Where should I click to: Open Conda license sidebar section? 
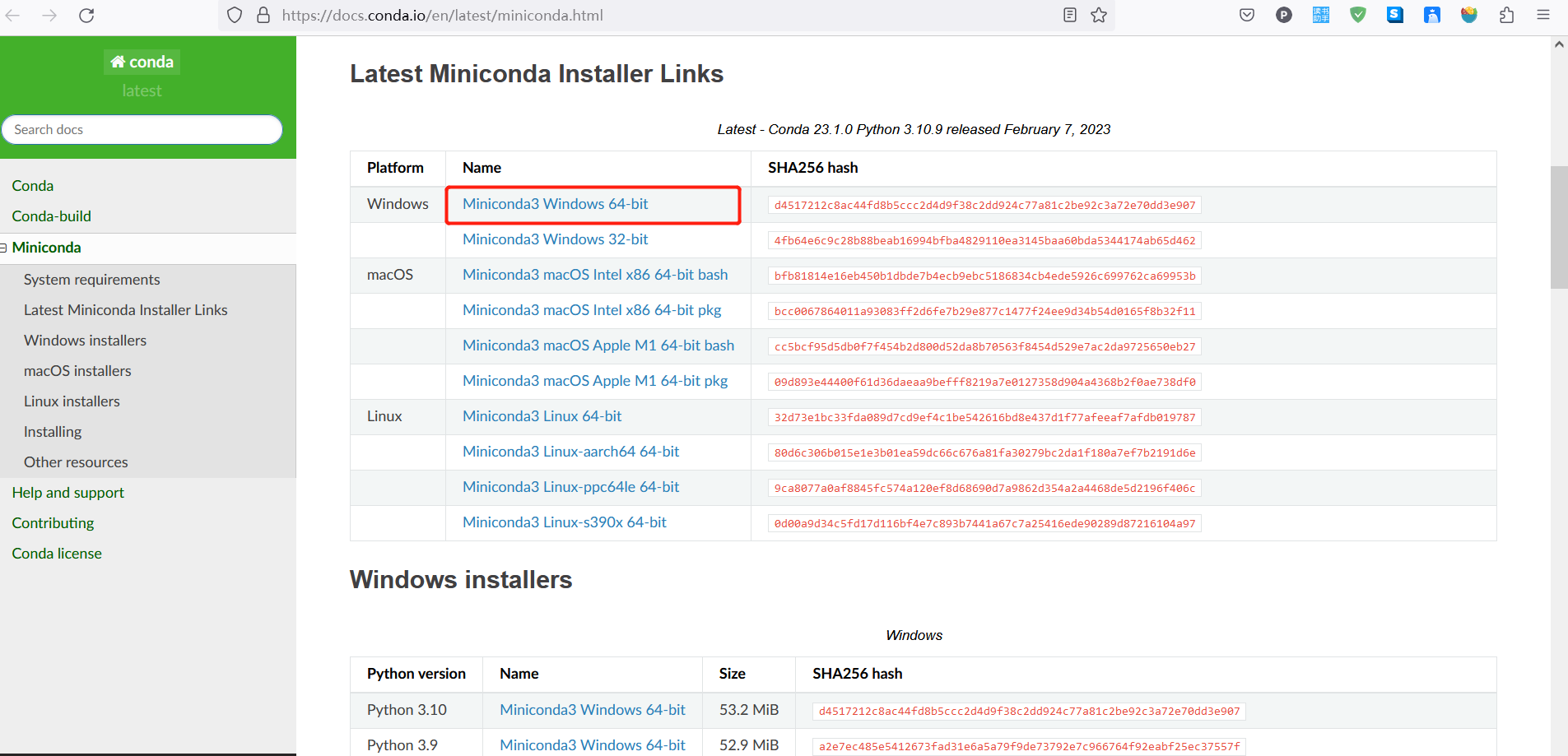(57, 554)
